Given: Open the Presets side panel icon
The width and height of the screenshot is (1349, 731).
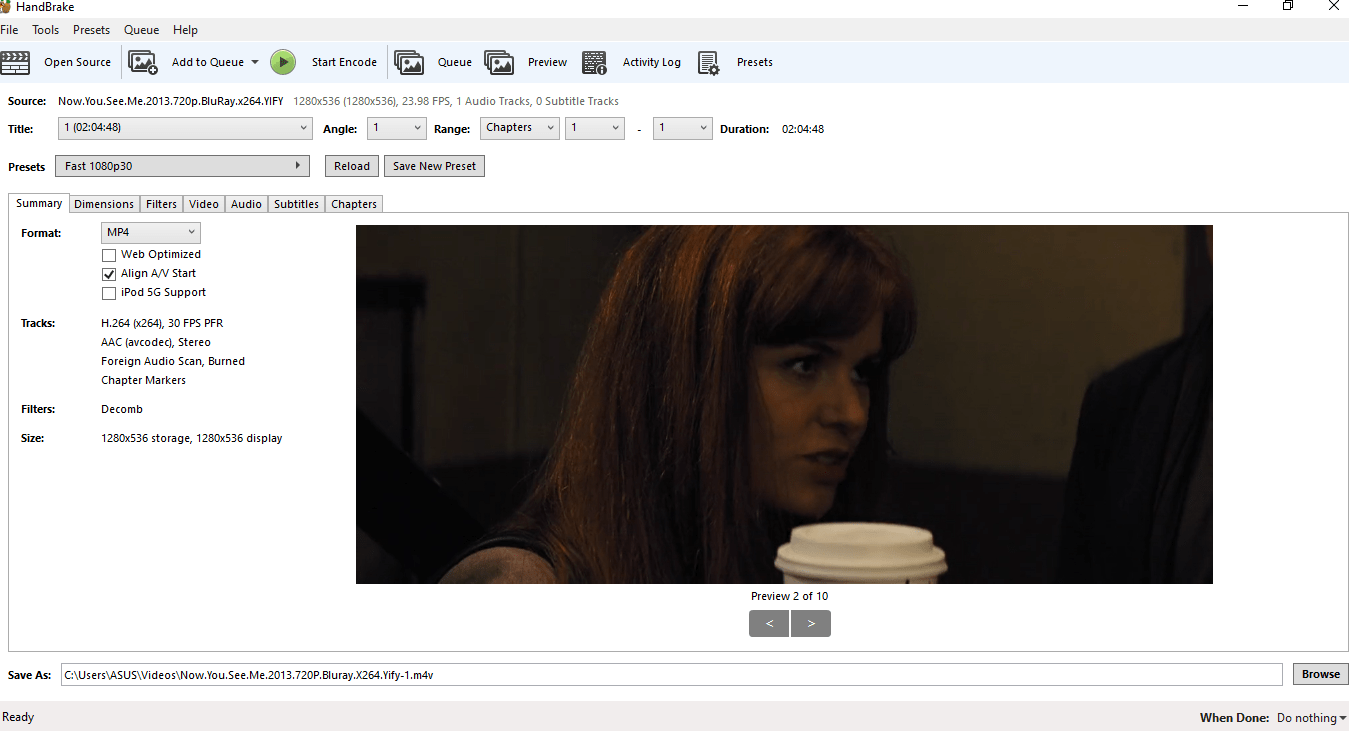Looking at the screenshot, I should pos(709,62).
